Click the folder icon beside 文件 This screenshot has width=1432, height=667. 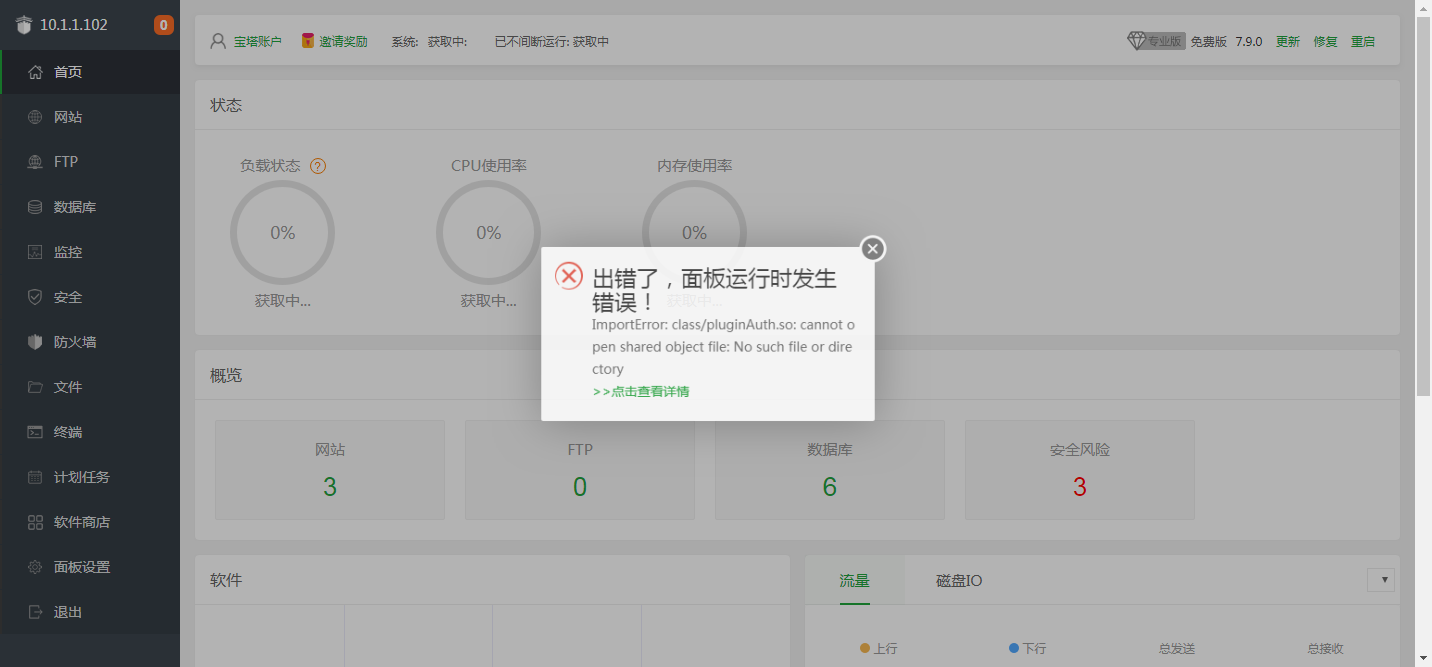[x=35, y=387]
